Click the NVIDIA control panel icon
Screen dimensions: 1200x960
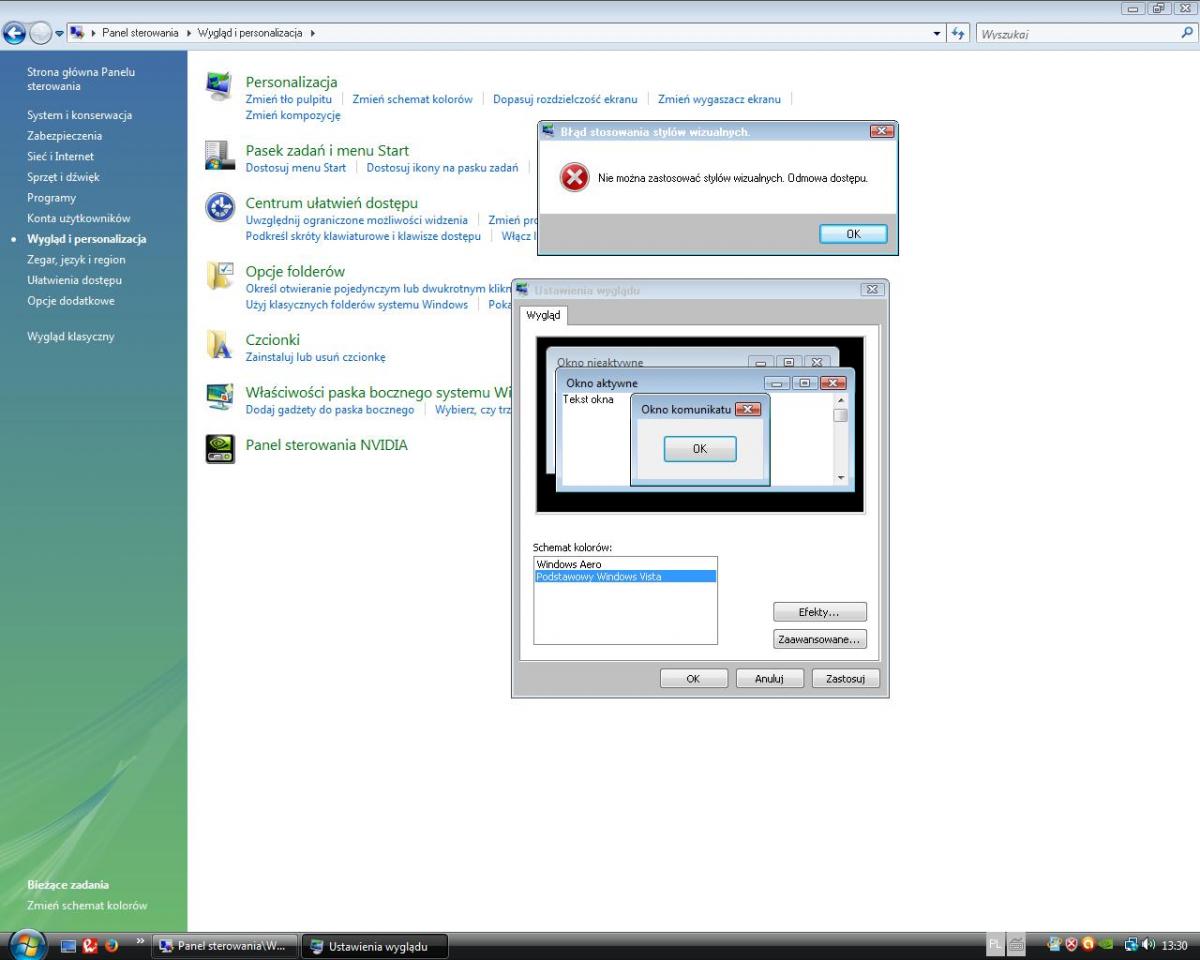point(219,450)
